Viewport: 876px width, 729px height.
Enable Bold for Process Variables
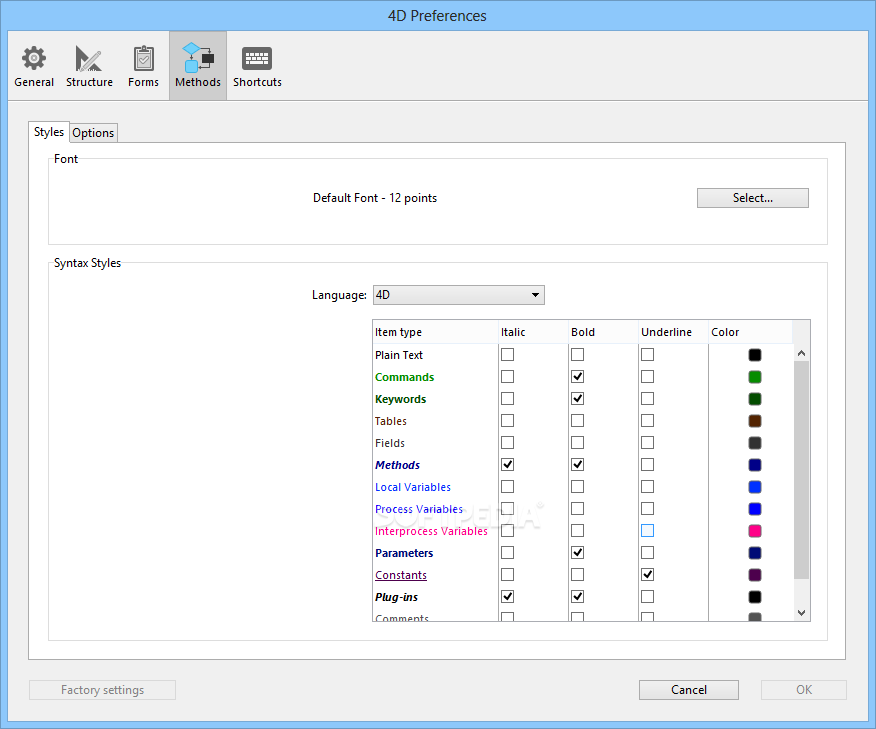point(578,508)
